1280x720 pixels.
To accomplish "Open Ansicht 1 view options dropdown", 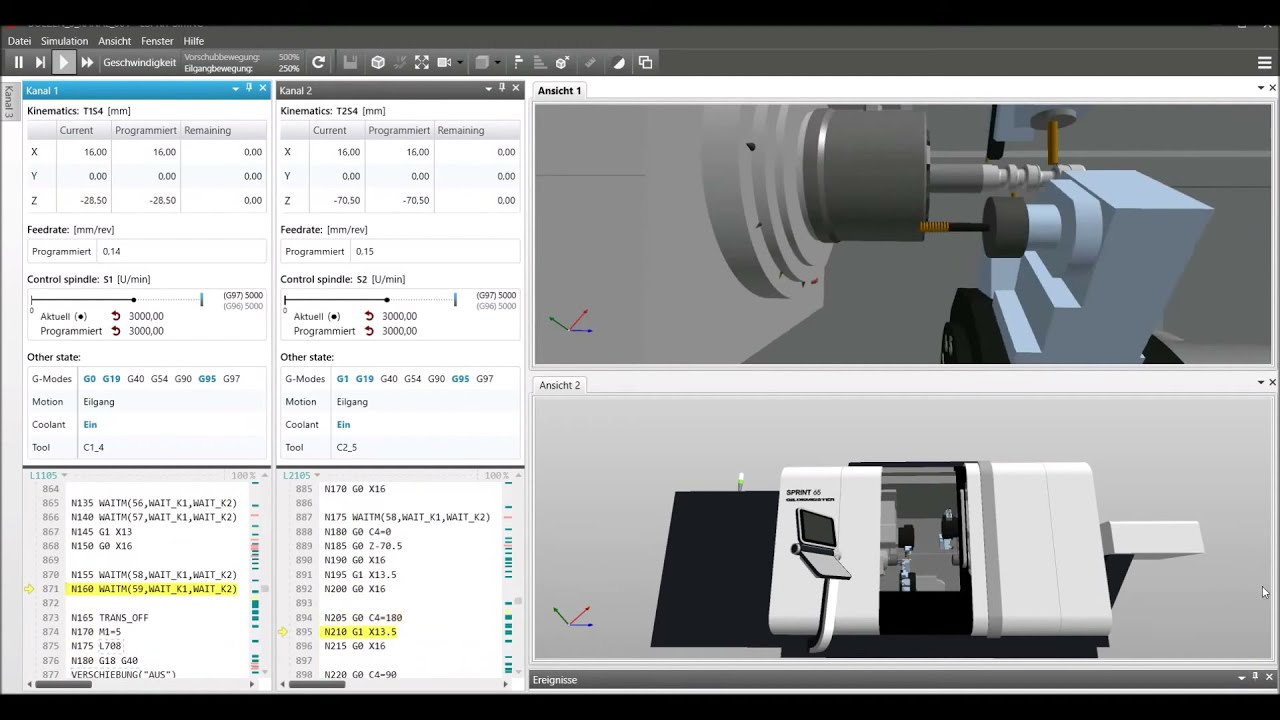I will click(1261, 88).
